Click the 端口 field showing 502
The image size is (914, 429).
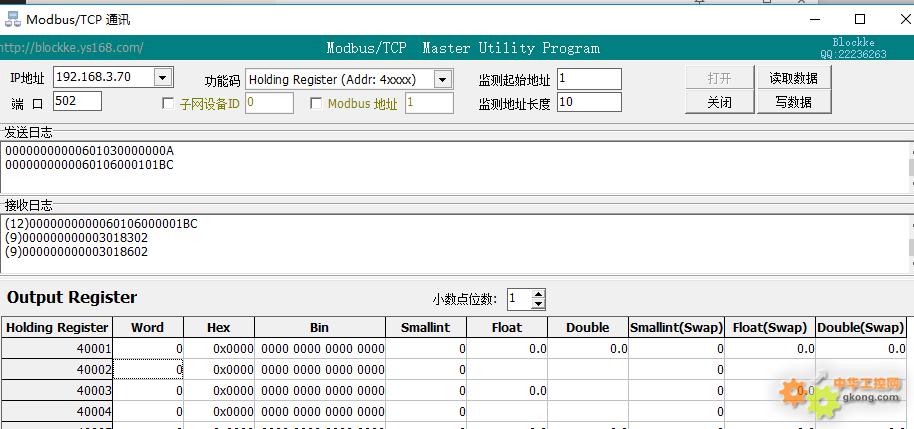pos(78,101)
